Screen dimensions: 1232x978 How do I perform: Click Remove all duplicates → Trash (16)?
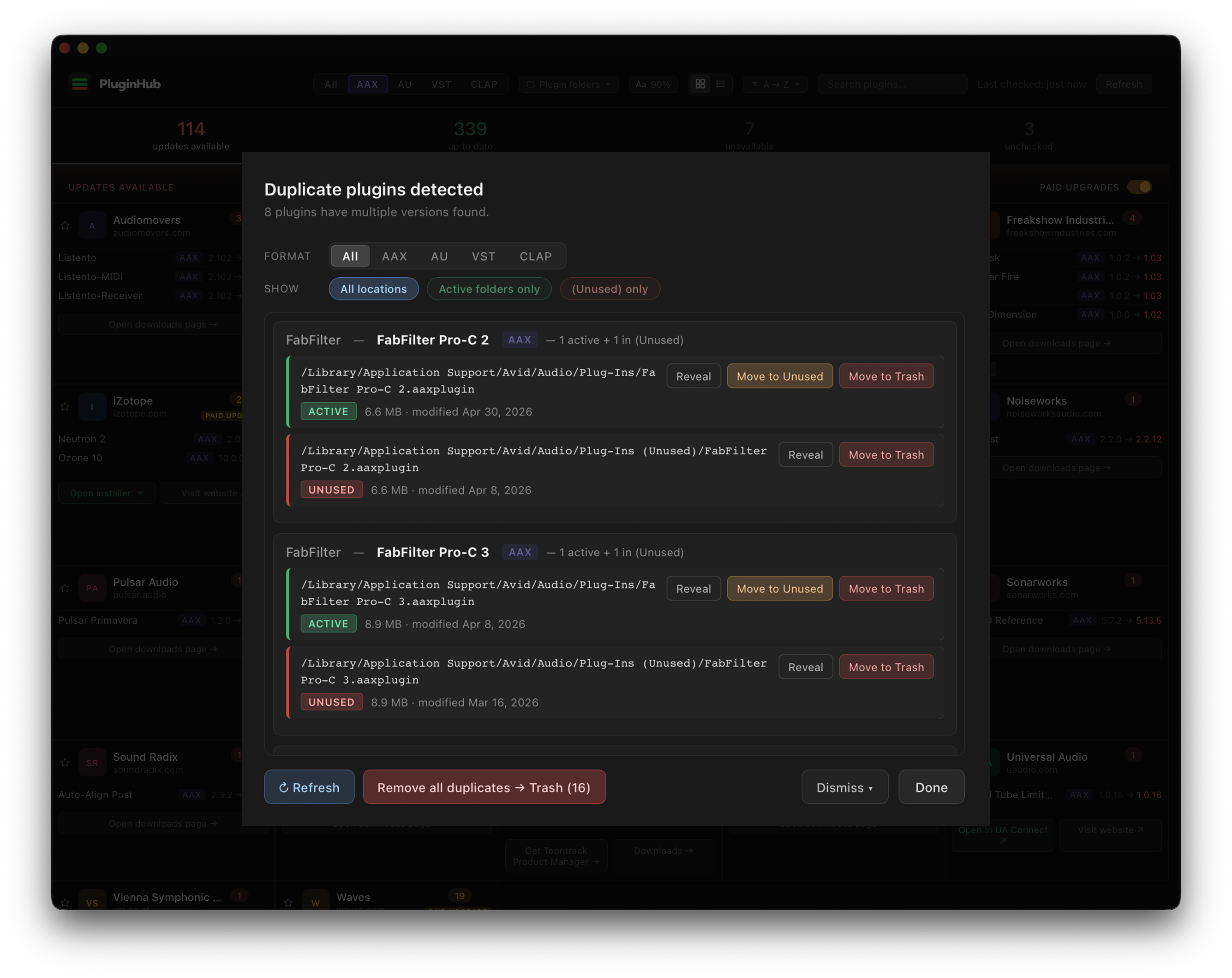click(484, 787)
